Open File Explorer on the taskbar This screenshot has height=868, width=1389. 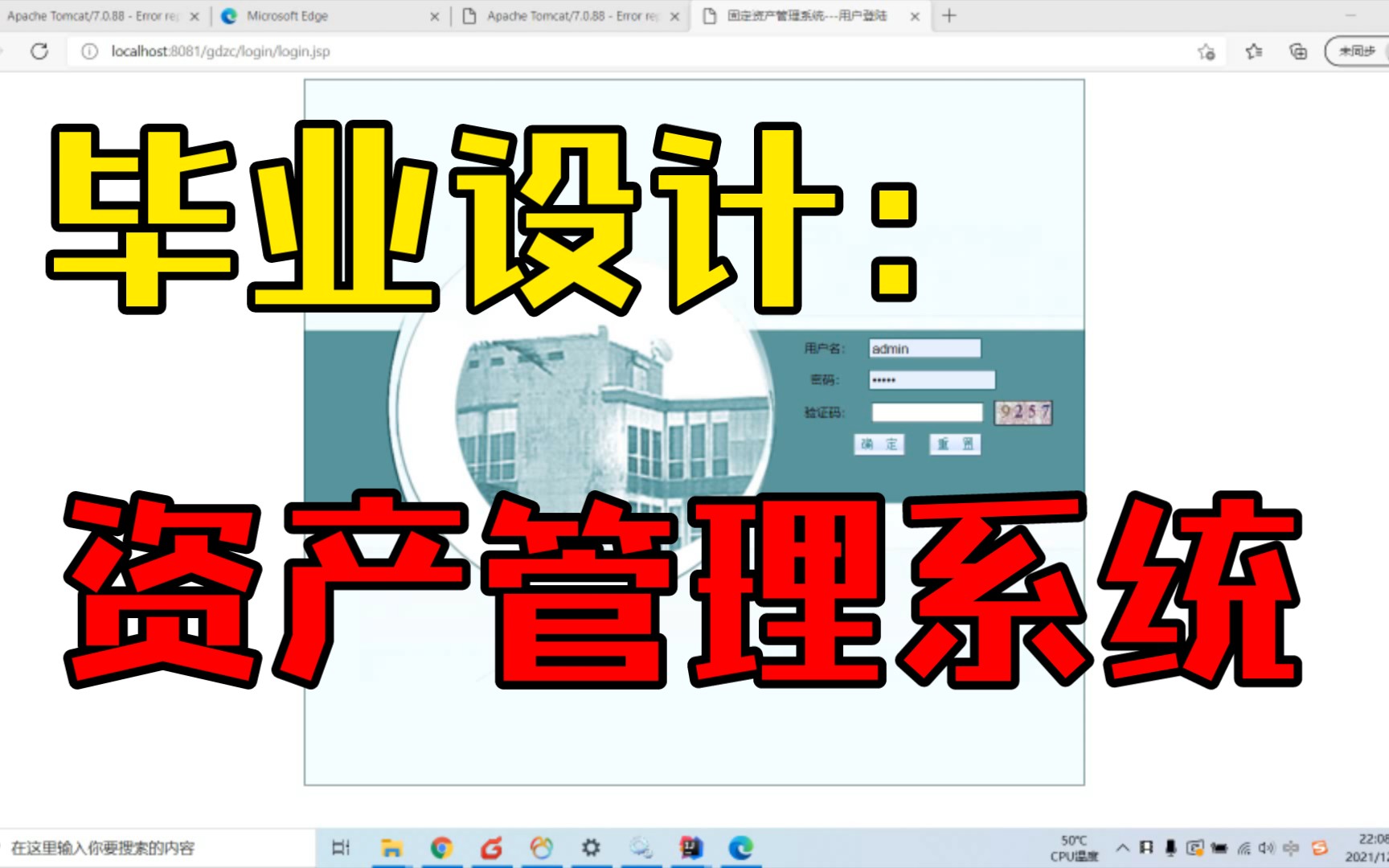(391, 848)
